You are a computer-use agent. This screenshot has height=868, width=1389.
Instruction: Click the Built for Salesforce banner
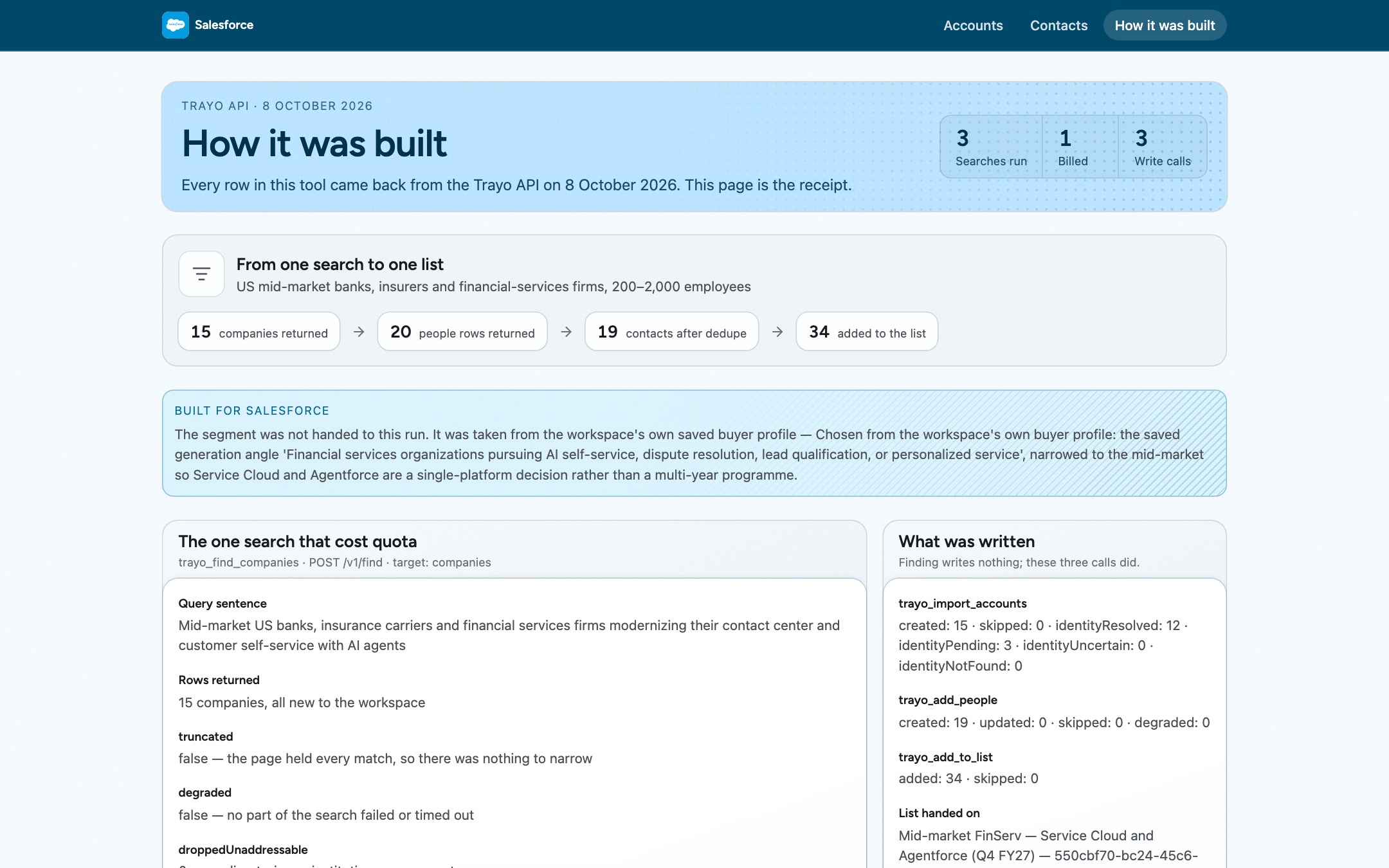point(694,443)
